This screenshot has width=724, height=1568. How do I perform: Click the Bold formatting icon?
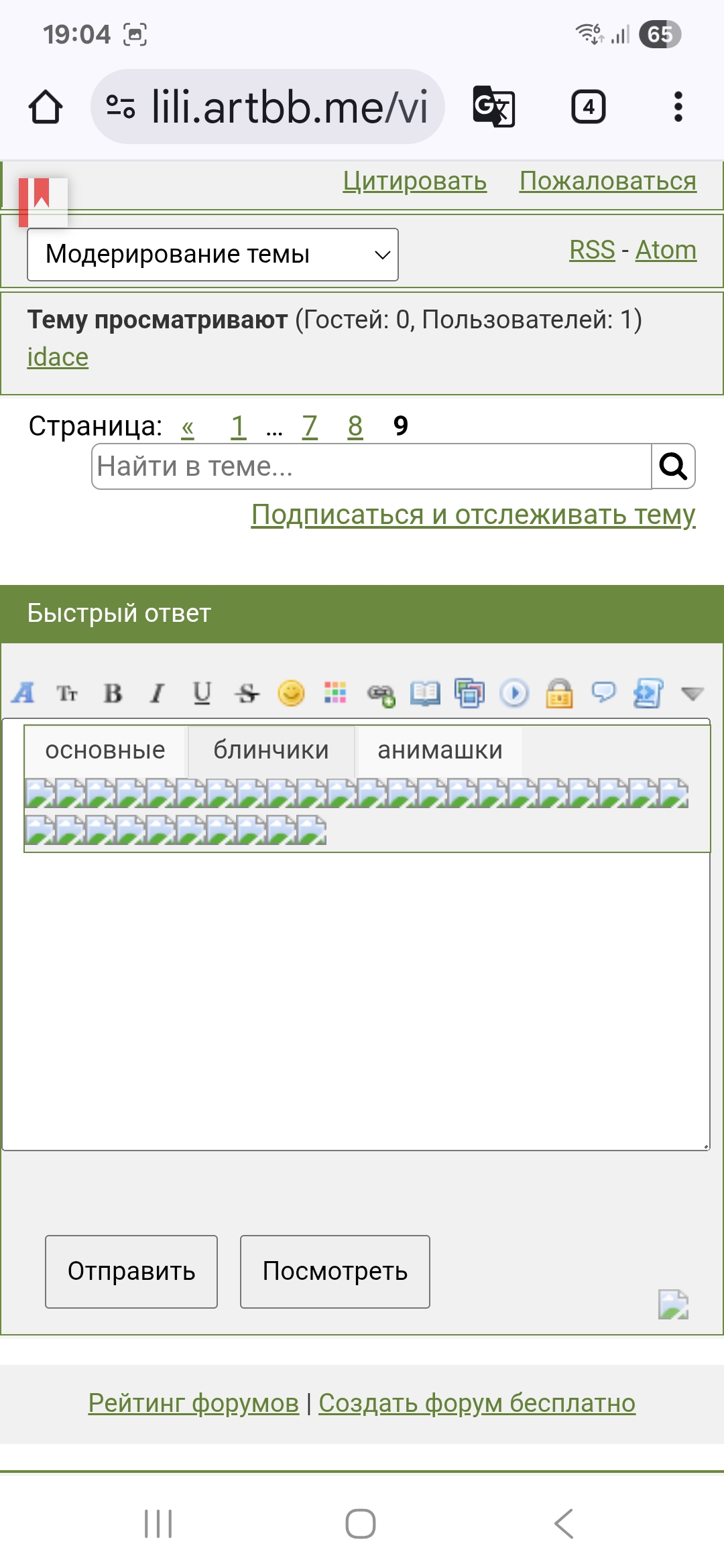coord(113,693)
